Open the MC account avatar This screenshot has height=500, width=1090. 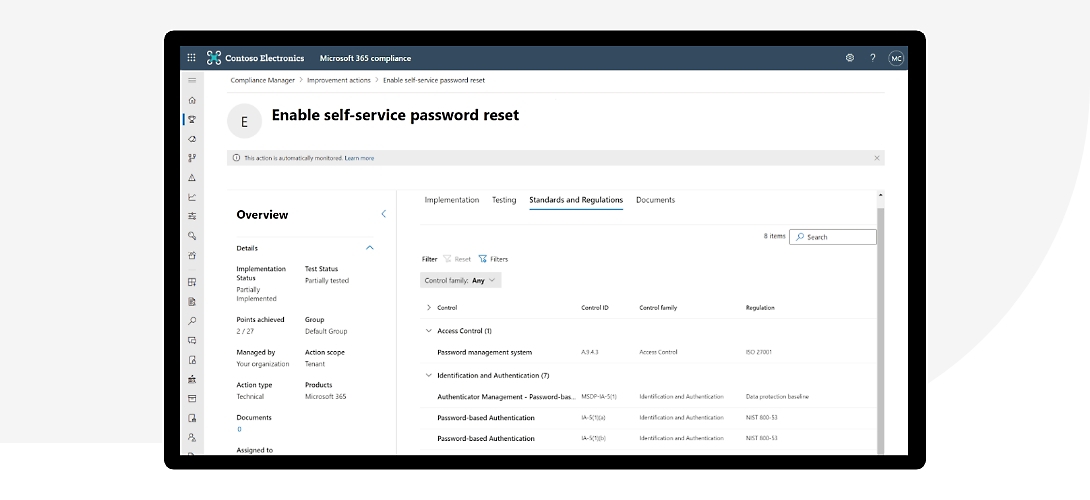[x=896, y=58]
